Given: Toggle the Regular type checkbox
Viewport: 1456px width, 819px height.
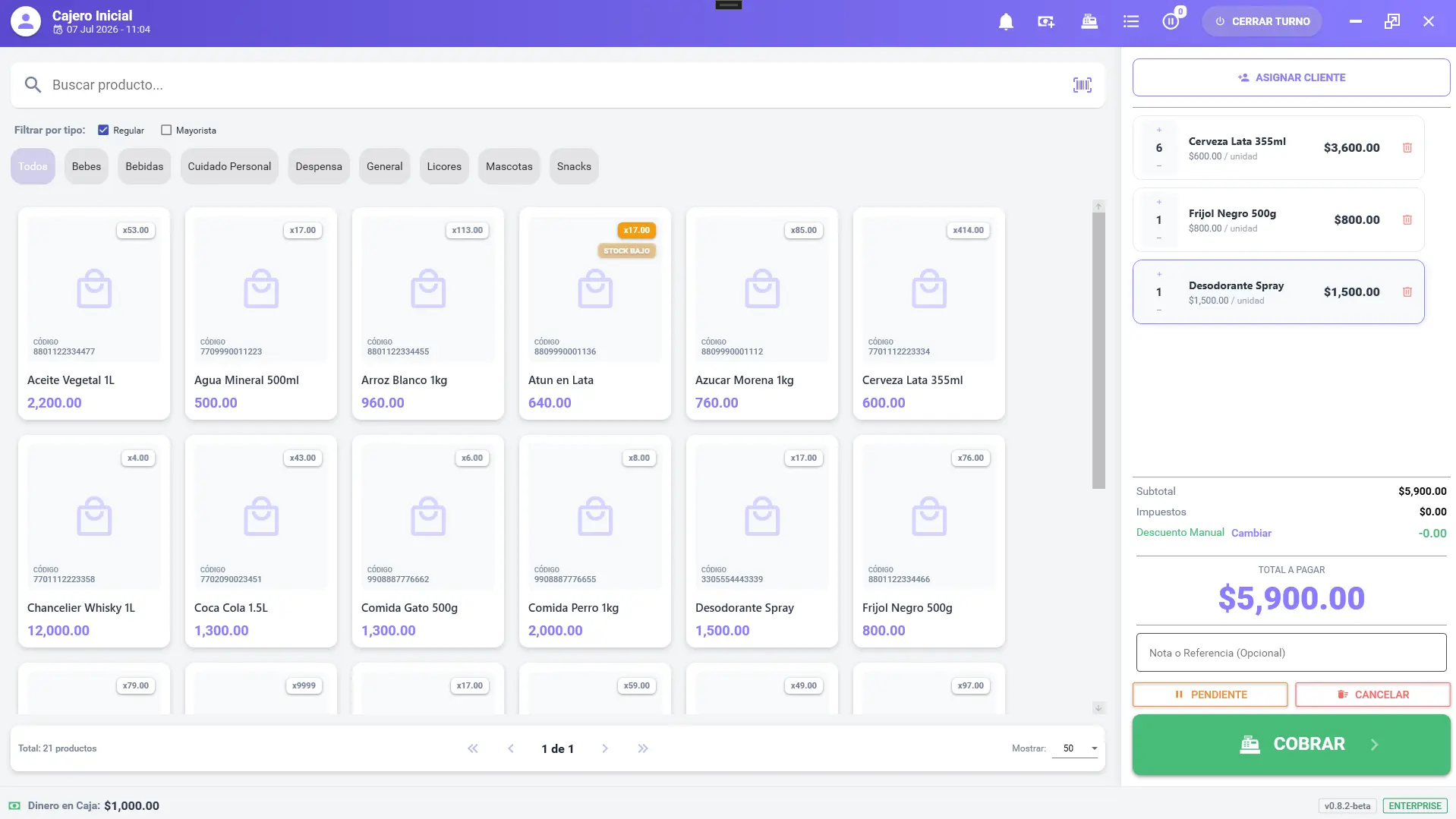Looking at the screenshot, I should pos(103,131).
